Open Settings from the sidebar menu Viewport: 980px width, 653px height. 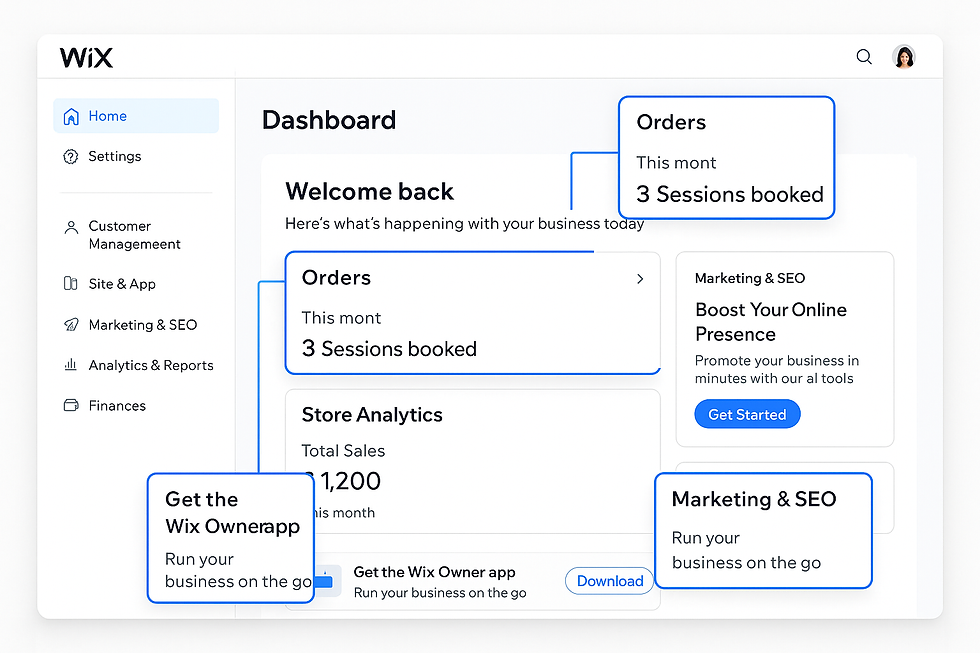[x=113, y=156]
